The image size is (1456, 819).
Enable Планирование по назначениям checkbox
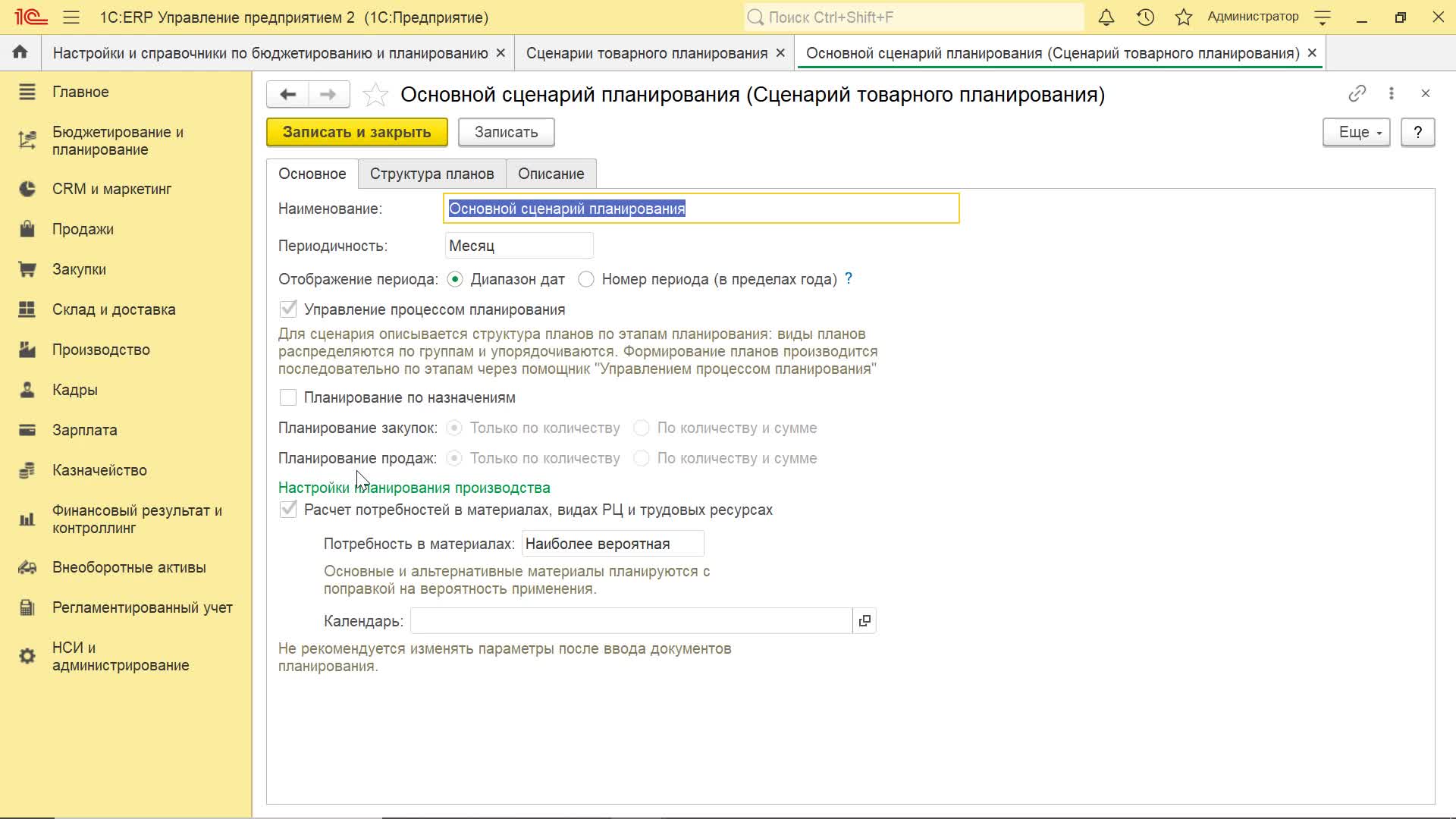[x=288, y=397]
